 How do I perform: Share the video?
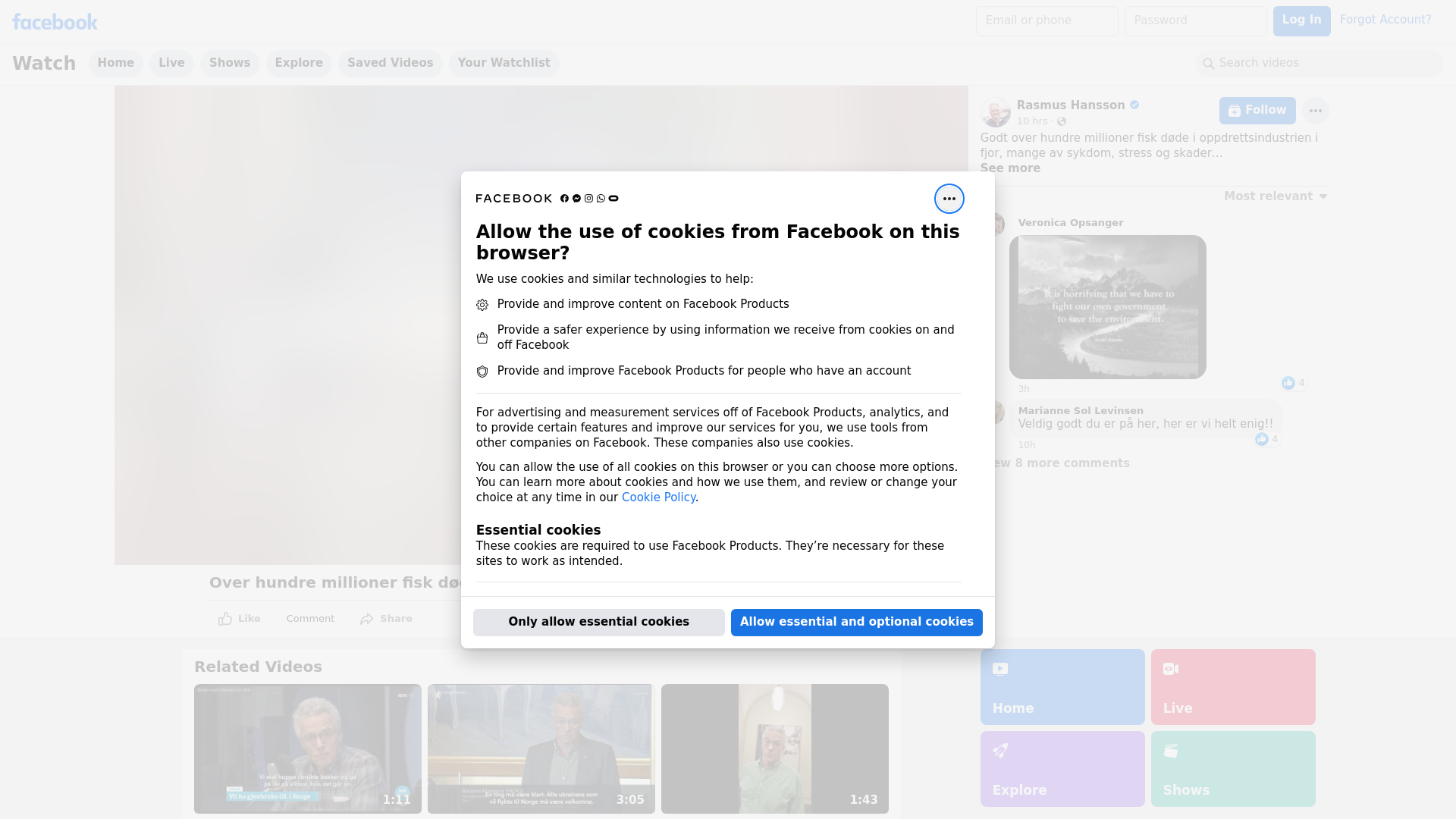[386, 619]
